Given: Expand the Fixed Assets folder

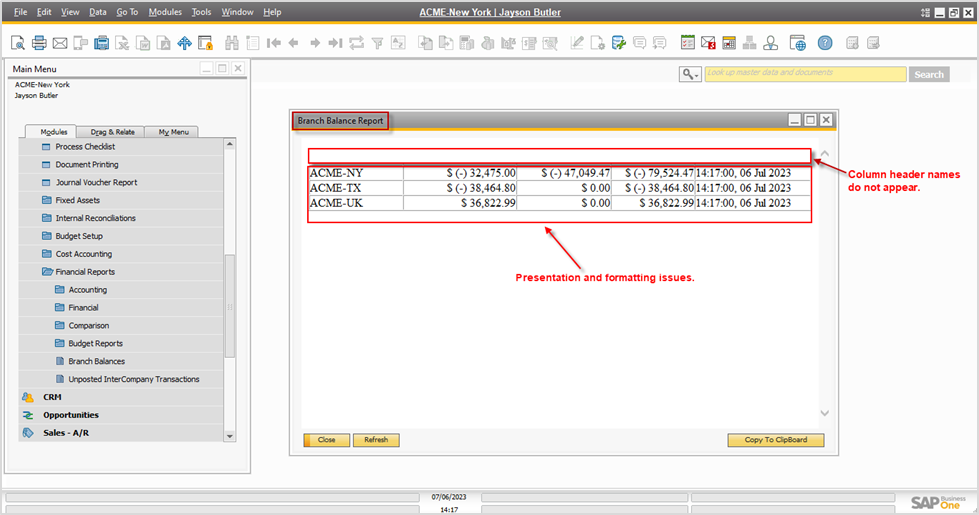Looking at the screenshot, I should [75, 200].
